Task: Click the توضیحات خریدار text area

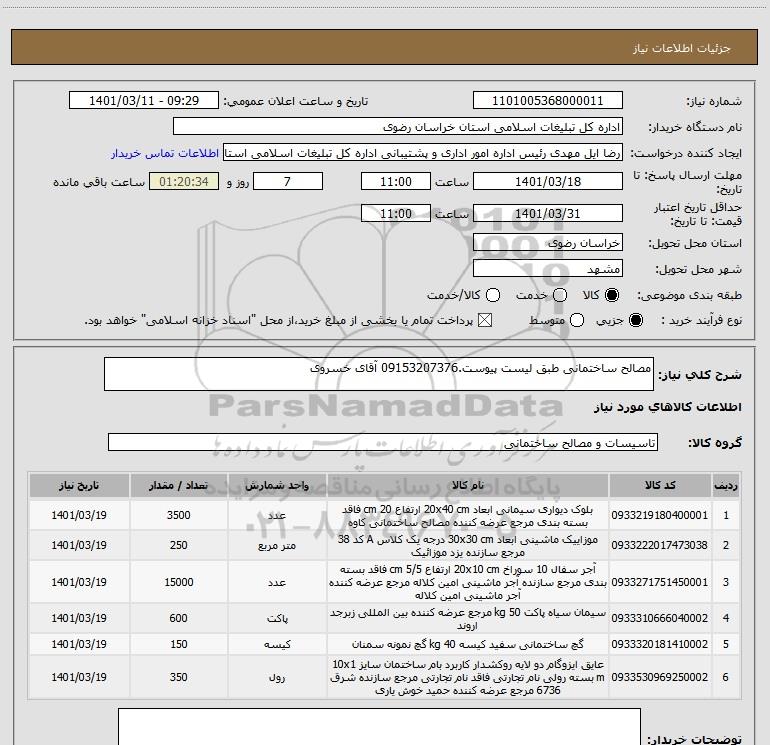Action: click(379, 727)
